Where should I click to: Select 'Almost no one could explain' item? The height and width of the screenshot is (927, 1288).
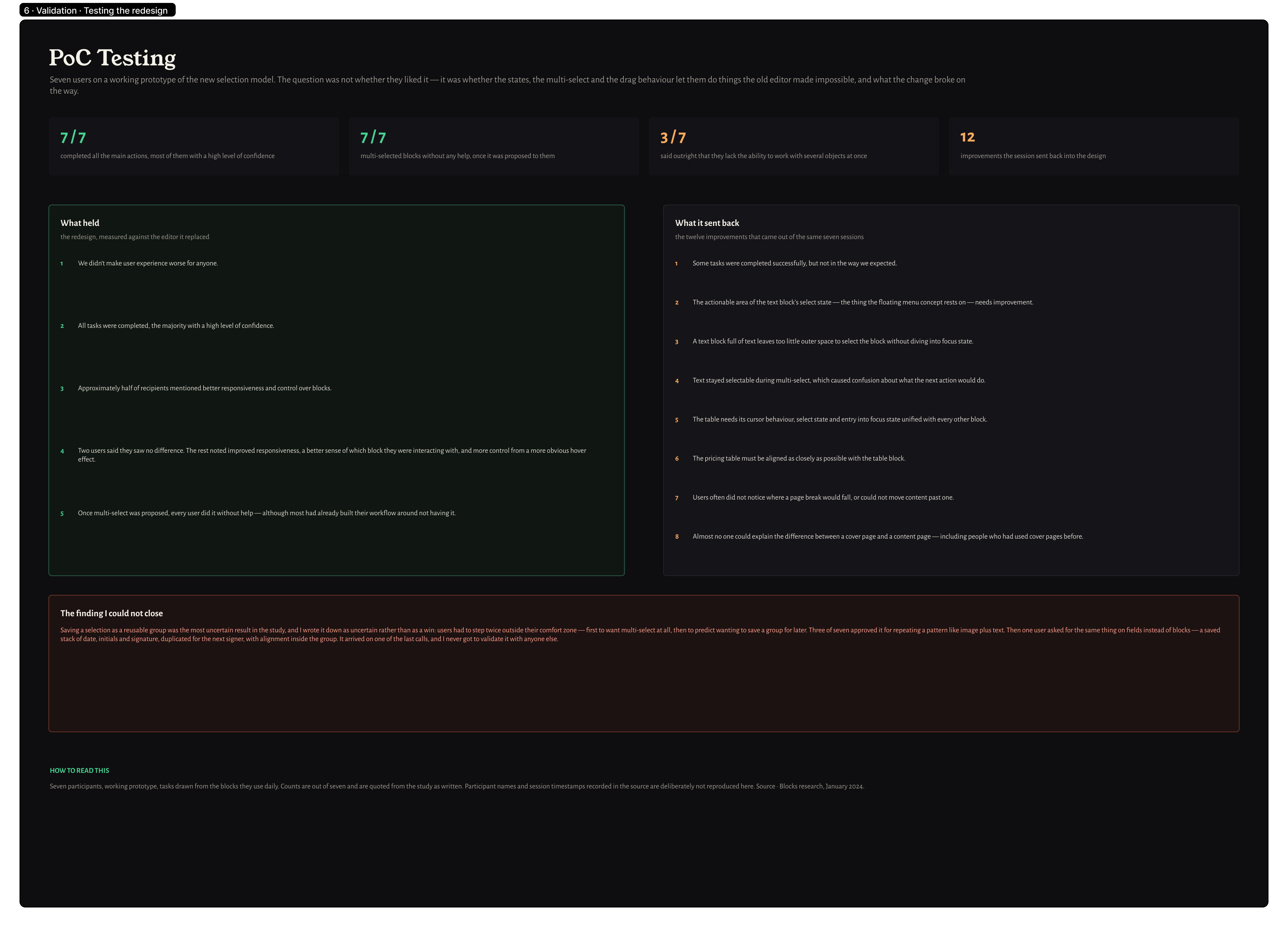point(888,536)
